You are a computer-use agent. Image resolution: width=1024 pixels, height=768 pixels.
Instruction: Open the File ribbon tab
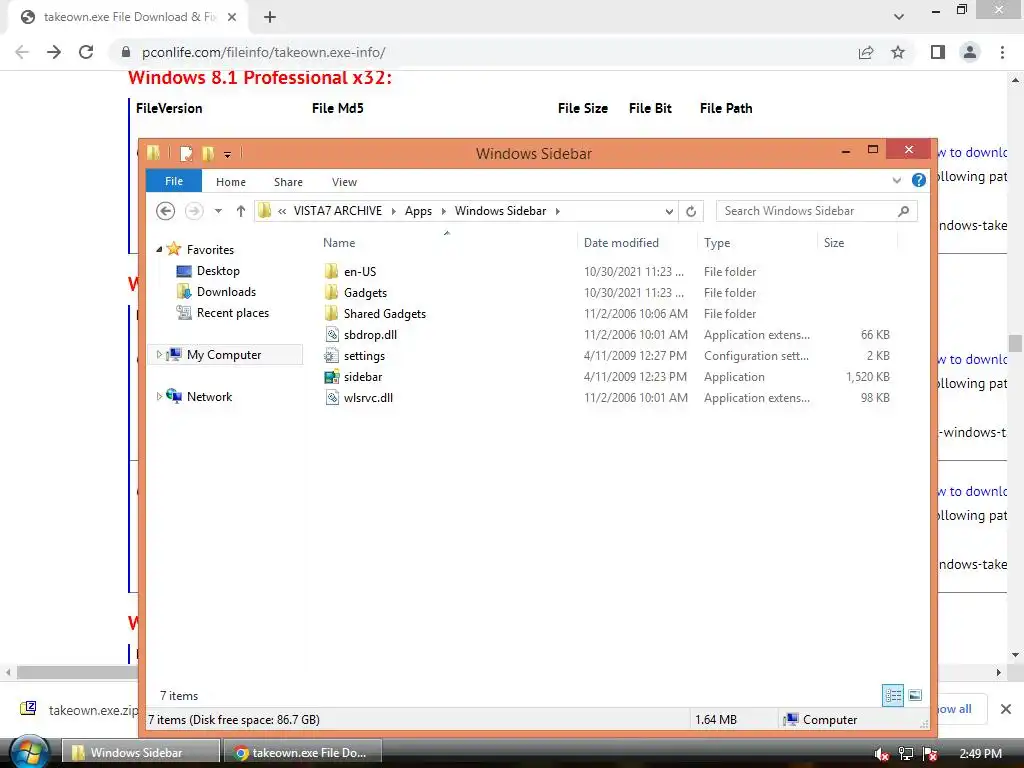pos(174,181)
